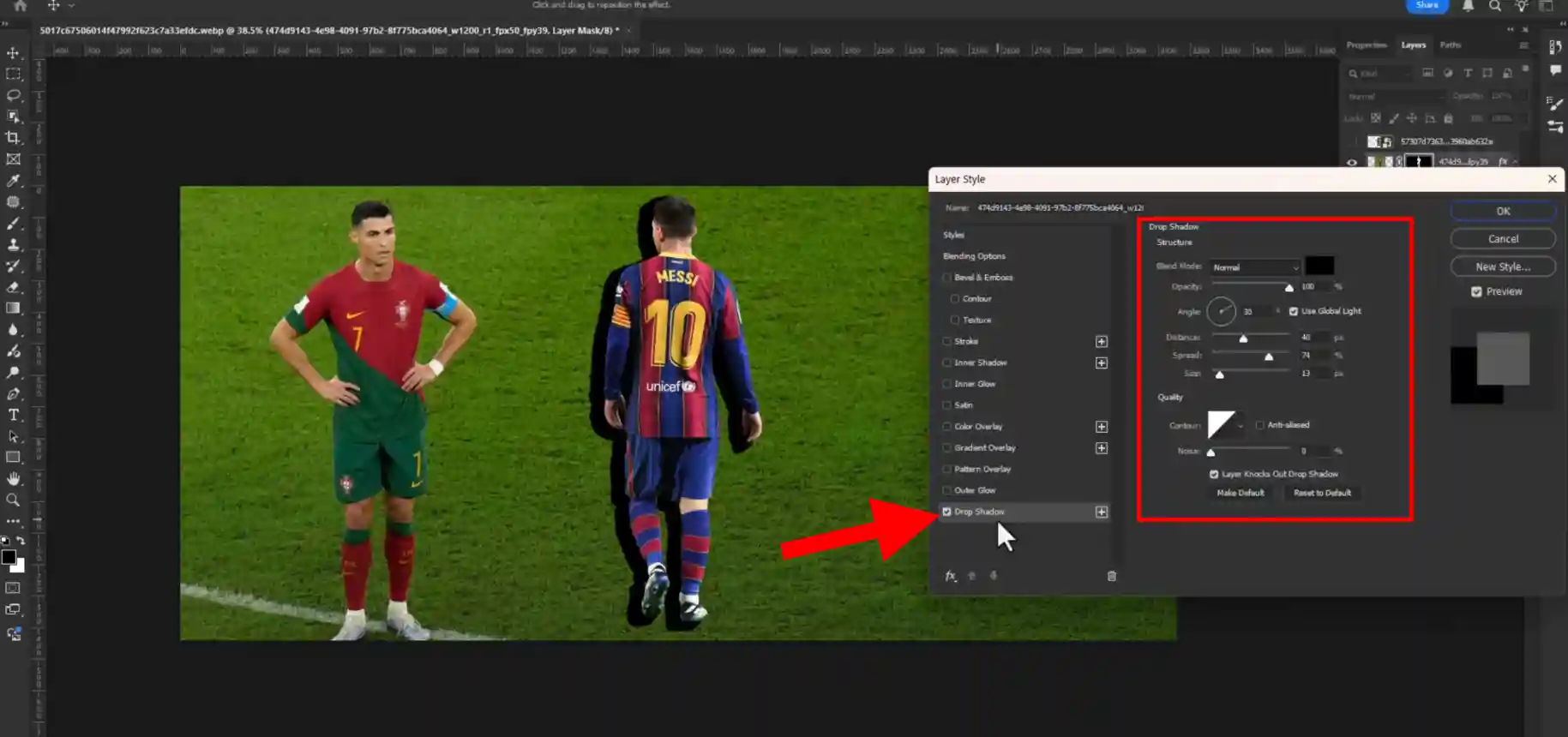Select the Blur tool
The width and height of the screenshot is (1568, 737).
point(14,330)
